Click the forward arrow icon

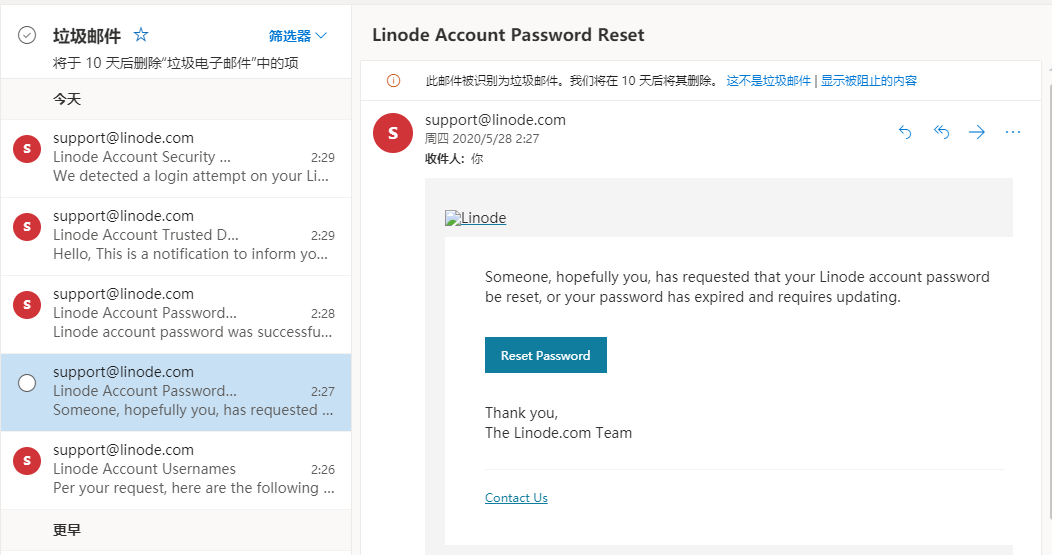pos(977,132)
